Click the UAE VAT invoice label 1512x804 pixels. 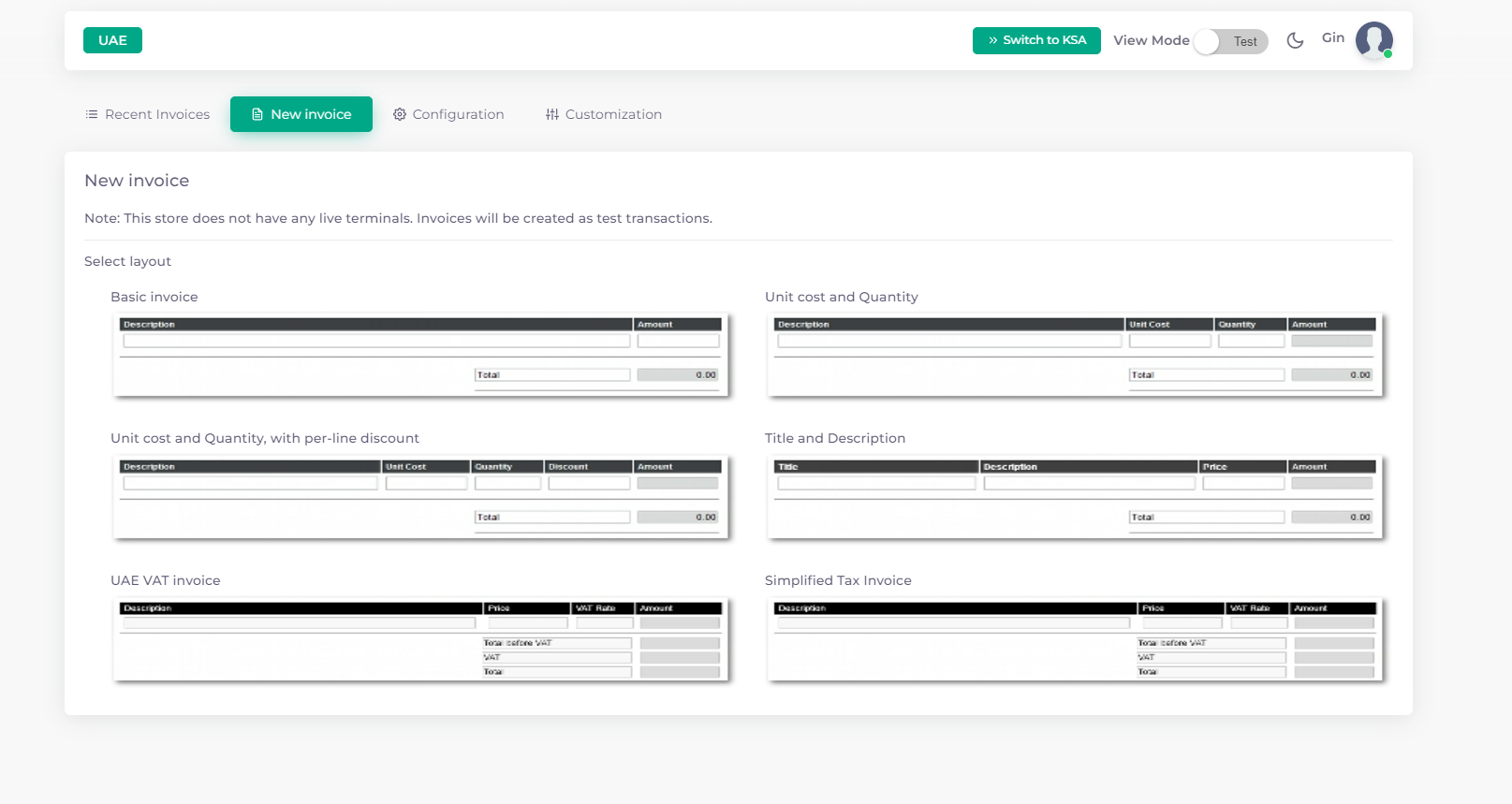[166, 580]
